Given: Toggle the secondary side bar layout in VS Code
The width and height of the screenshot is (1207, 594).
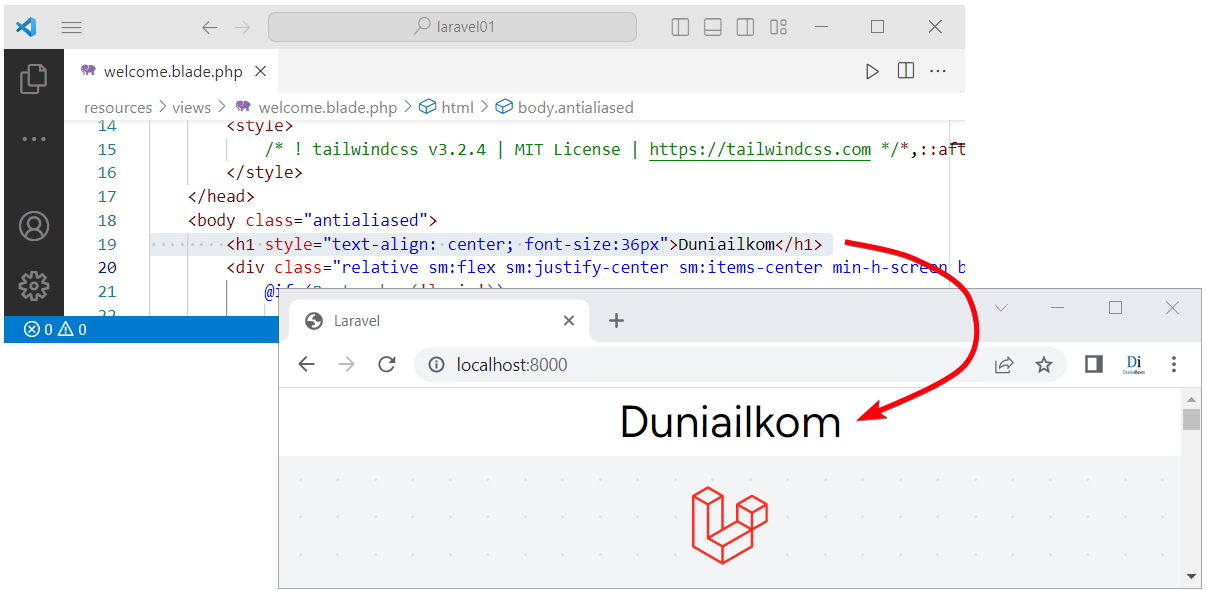Looking at the screenshot, I should click(x=745, y=27).
